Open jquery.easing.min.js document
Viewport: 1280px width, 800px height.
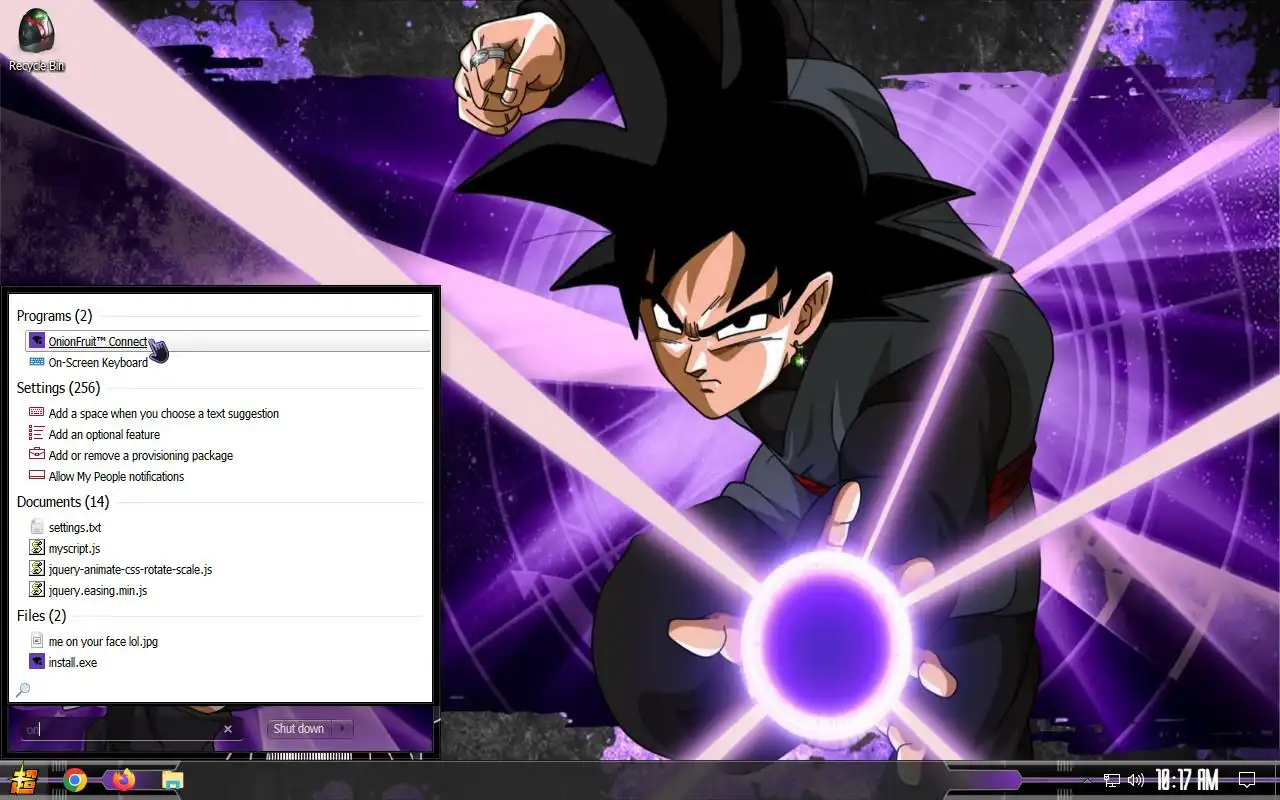pos(98,590)
